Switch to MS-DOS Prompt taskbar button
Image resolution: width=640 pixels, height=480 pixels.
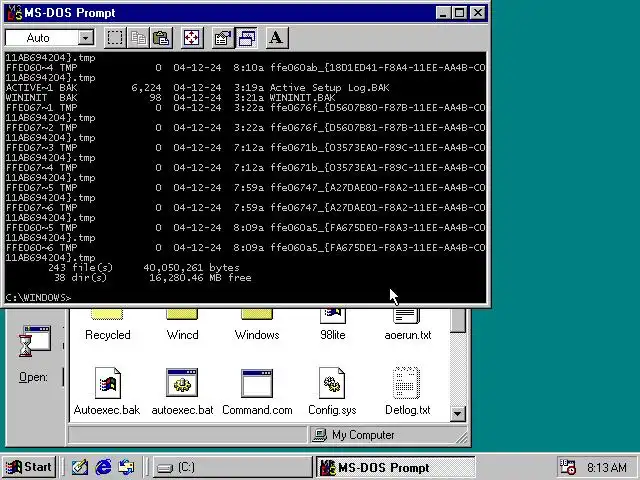pos(396,467)
